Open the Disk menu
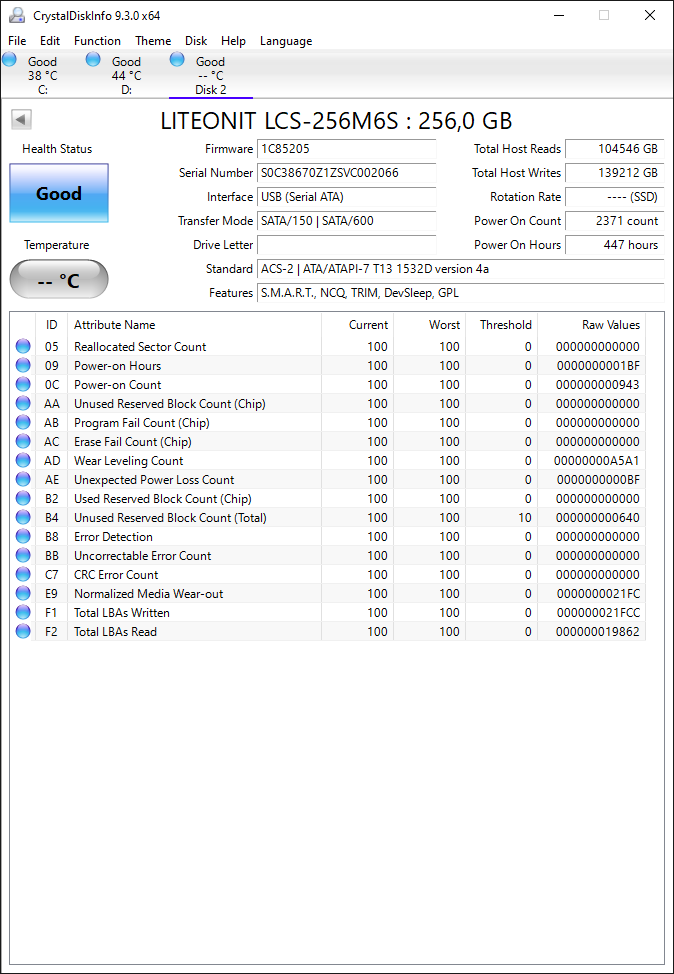 click(x=196, y=41)
